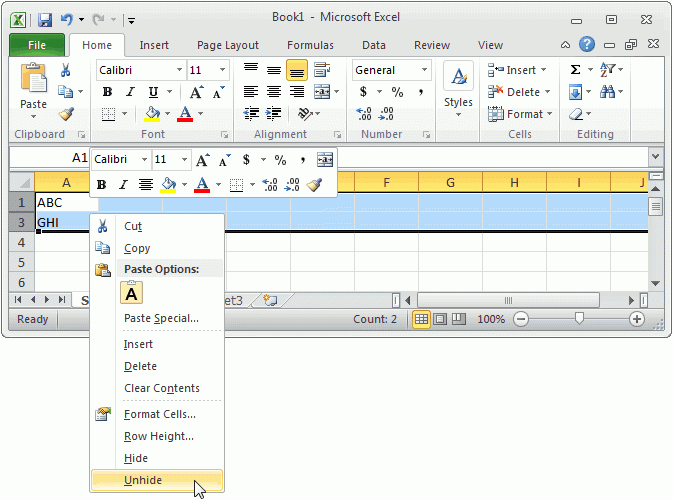The height and width of the screenshot is (500, 673).
Task: Click the AutoSum sigma icon
Action: click(575, 70)
